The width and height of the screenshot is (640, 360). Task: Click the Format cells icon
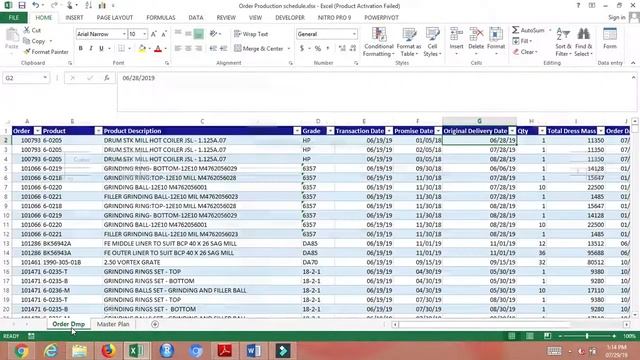click(x=496, y=34)
